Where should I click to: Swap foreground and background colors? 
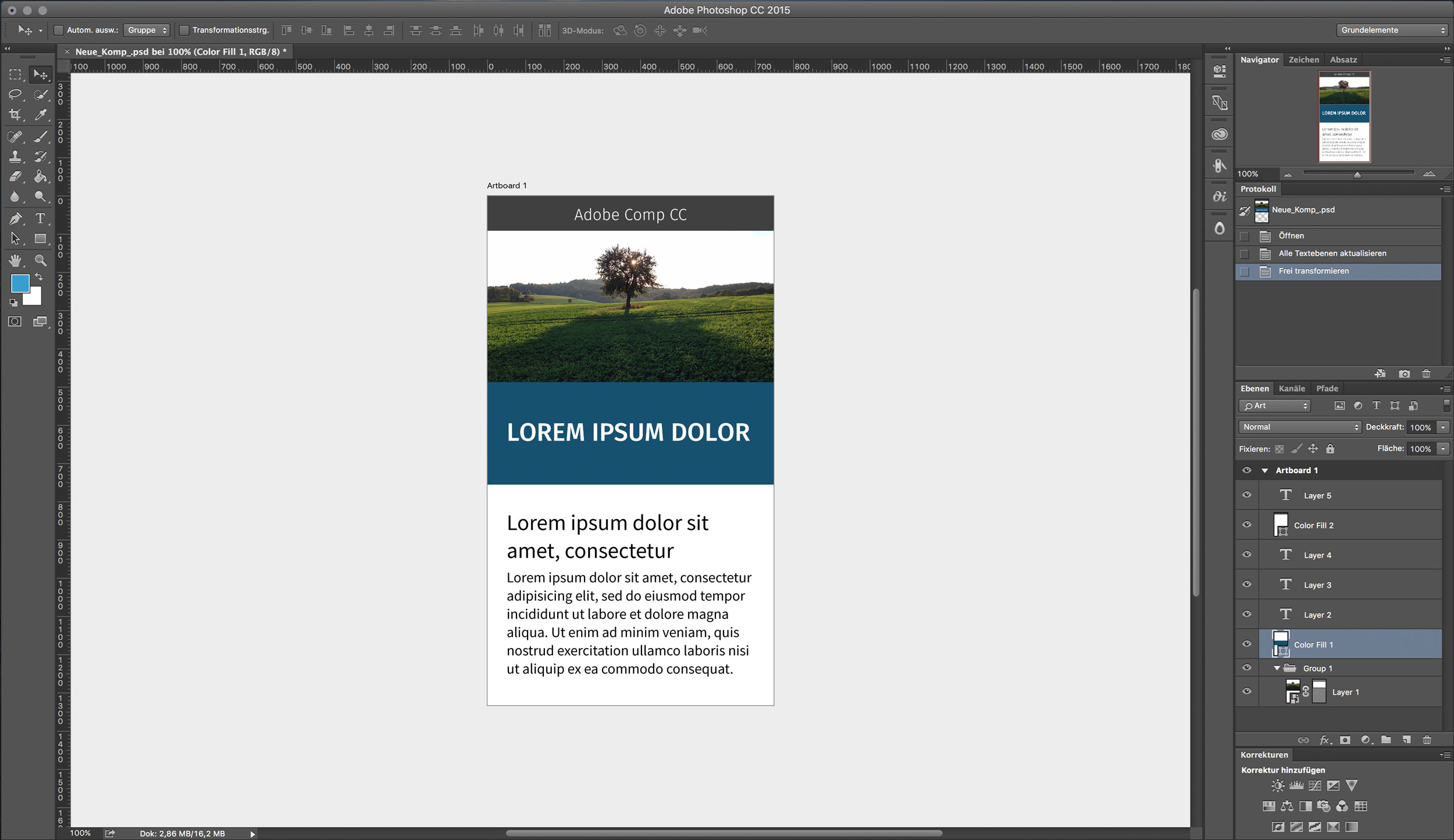point(39,277)
